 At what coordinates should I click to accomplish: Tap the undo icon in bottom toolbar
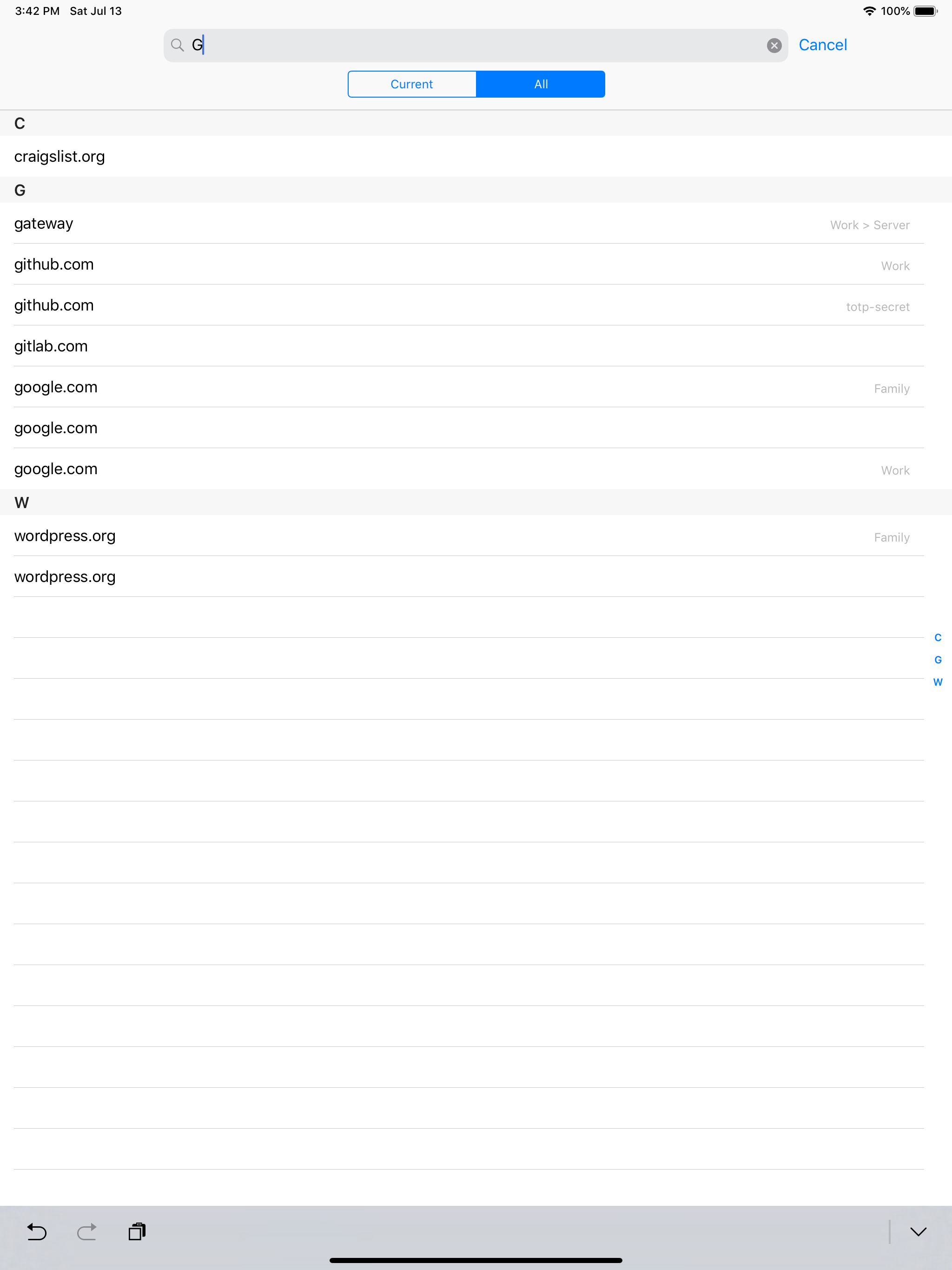[x=37, y=1231]
